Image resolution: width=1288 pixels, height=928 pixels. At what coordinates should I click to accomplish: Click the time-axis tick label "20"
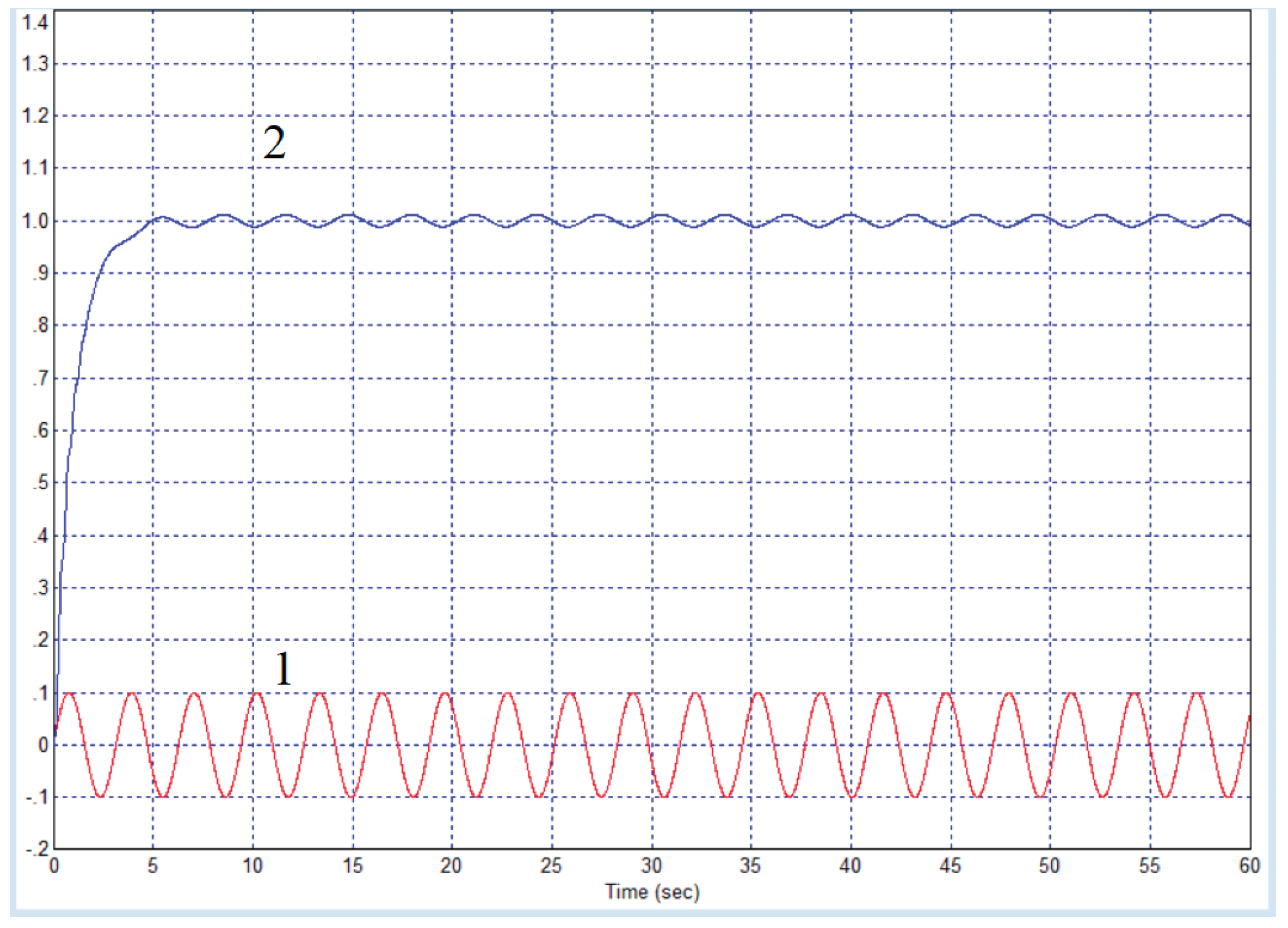pos(451,866)
